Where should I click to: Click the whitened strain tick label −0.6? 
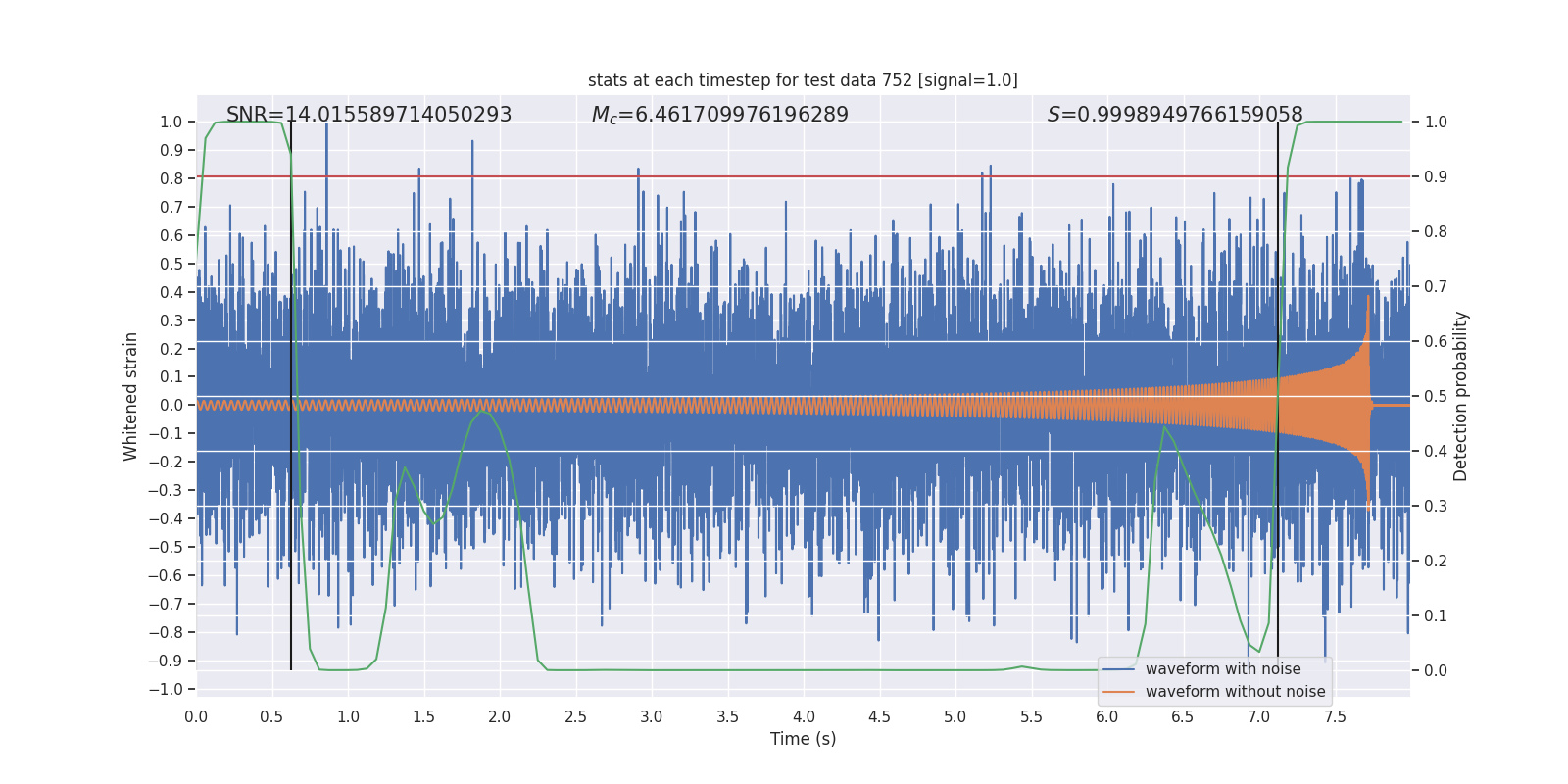coord(166,576)
